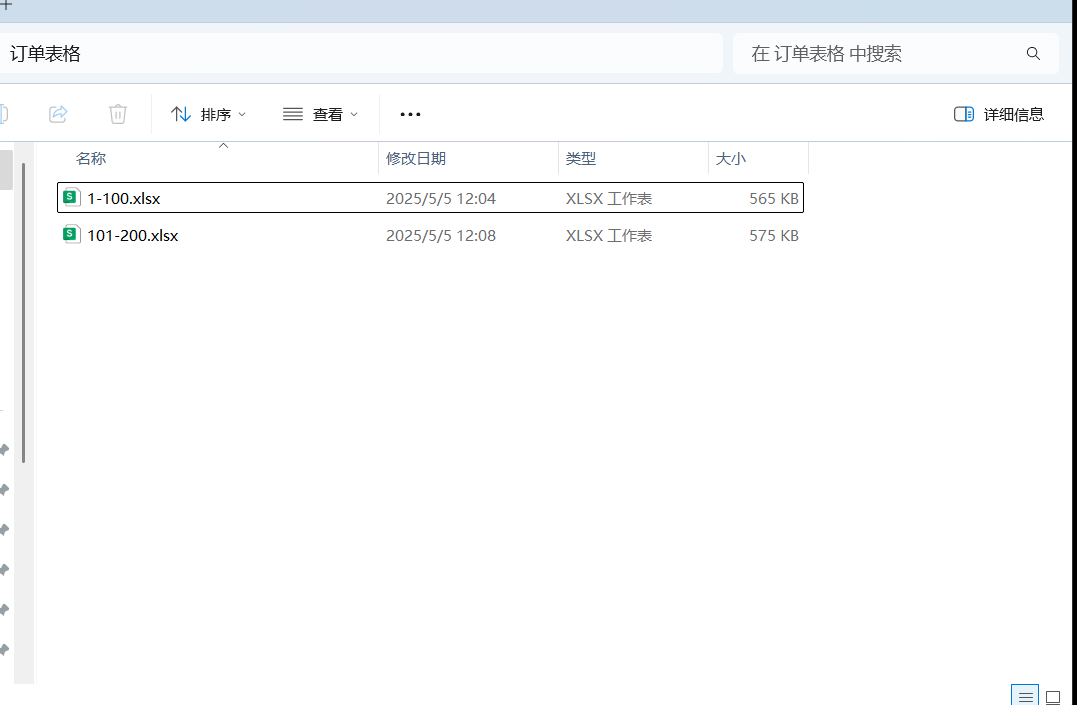Click the Delete trash can icon
1077x705 pixels.
tap(118, 114)
